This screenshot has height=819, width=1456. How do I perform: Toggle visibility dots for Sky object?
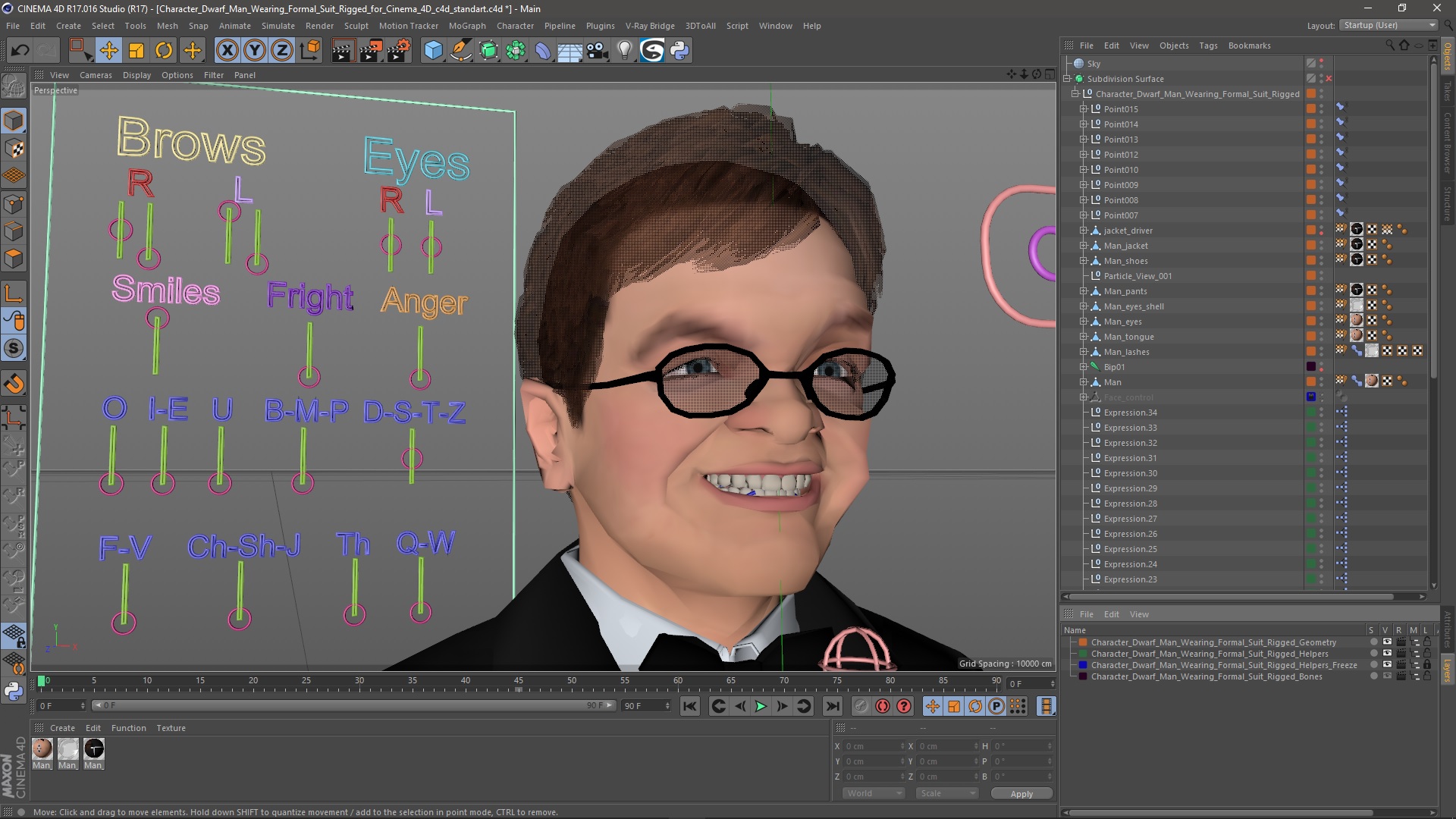pyautogui.click(x=1322, y=64)
